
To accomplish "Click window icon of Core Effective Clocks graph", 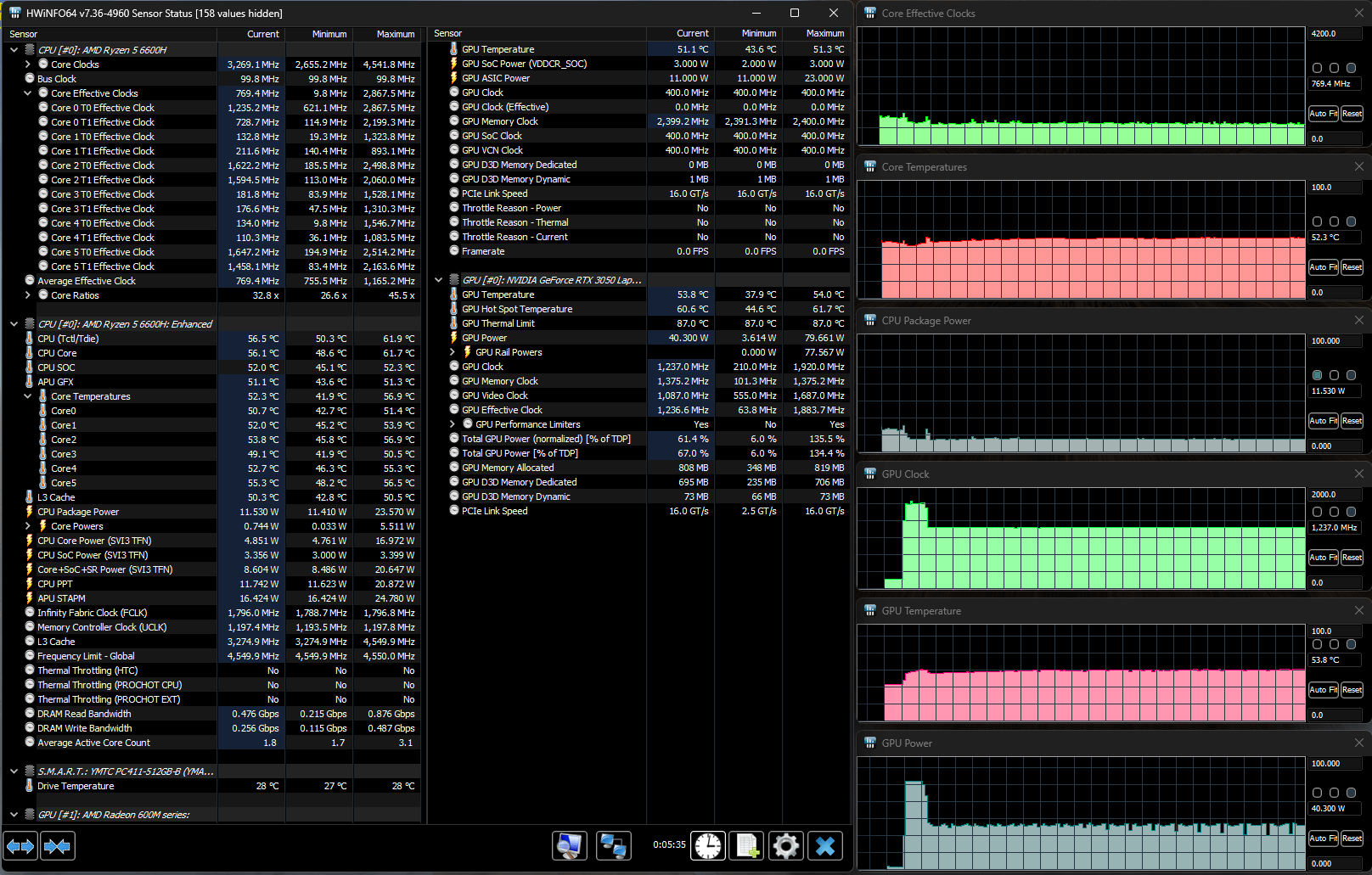I will point(870,13).
